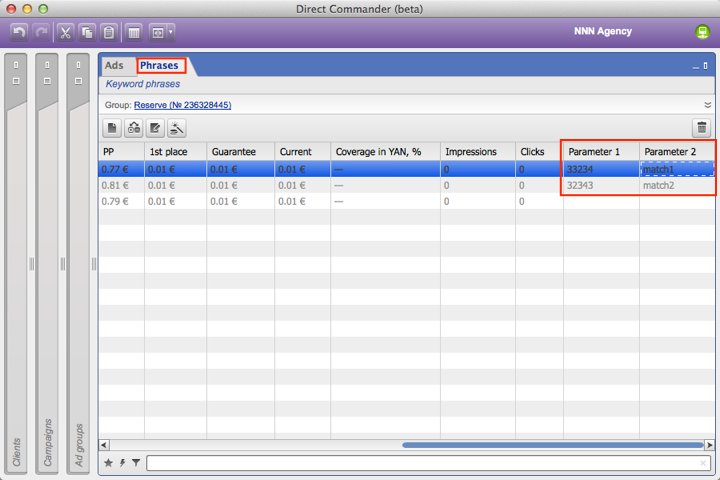Click the Ad groups panel square expand icon
Image resolution: width=720 pixels, height=480 pixels.
(x=79, y=81)
